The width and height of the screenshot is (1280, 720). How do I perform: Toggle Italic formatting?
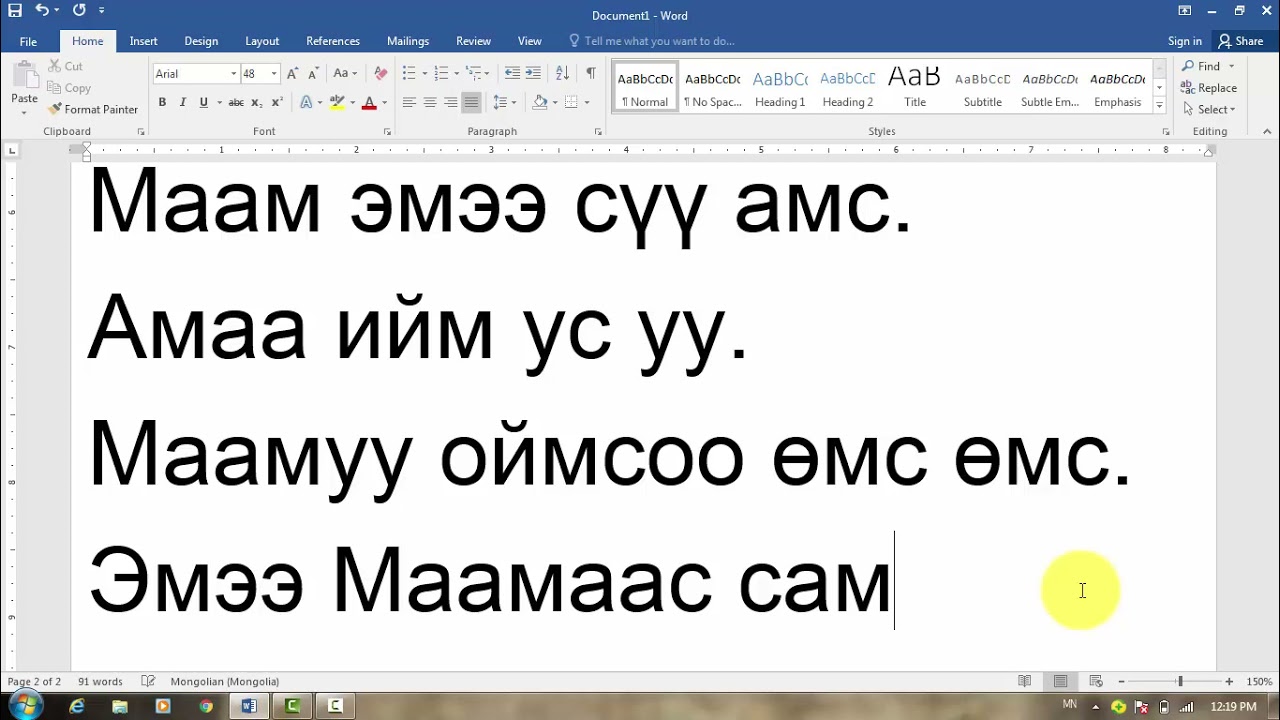pyautogui.click(x=183, y=102)
